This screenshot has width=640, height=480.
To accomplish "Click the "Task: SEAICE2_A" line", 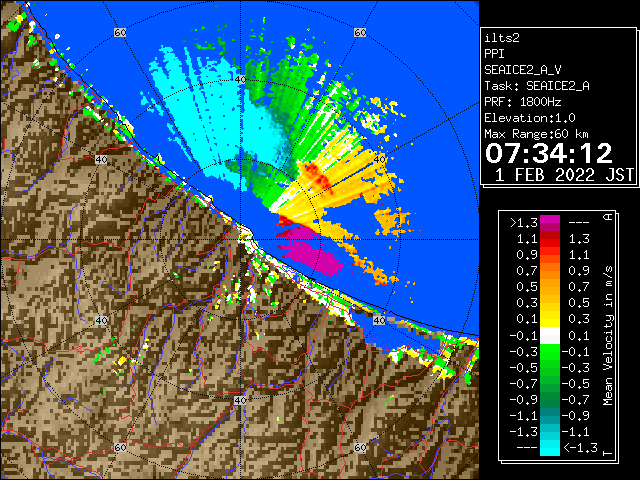I will pos(537,86).
